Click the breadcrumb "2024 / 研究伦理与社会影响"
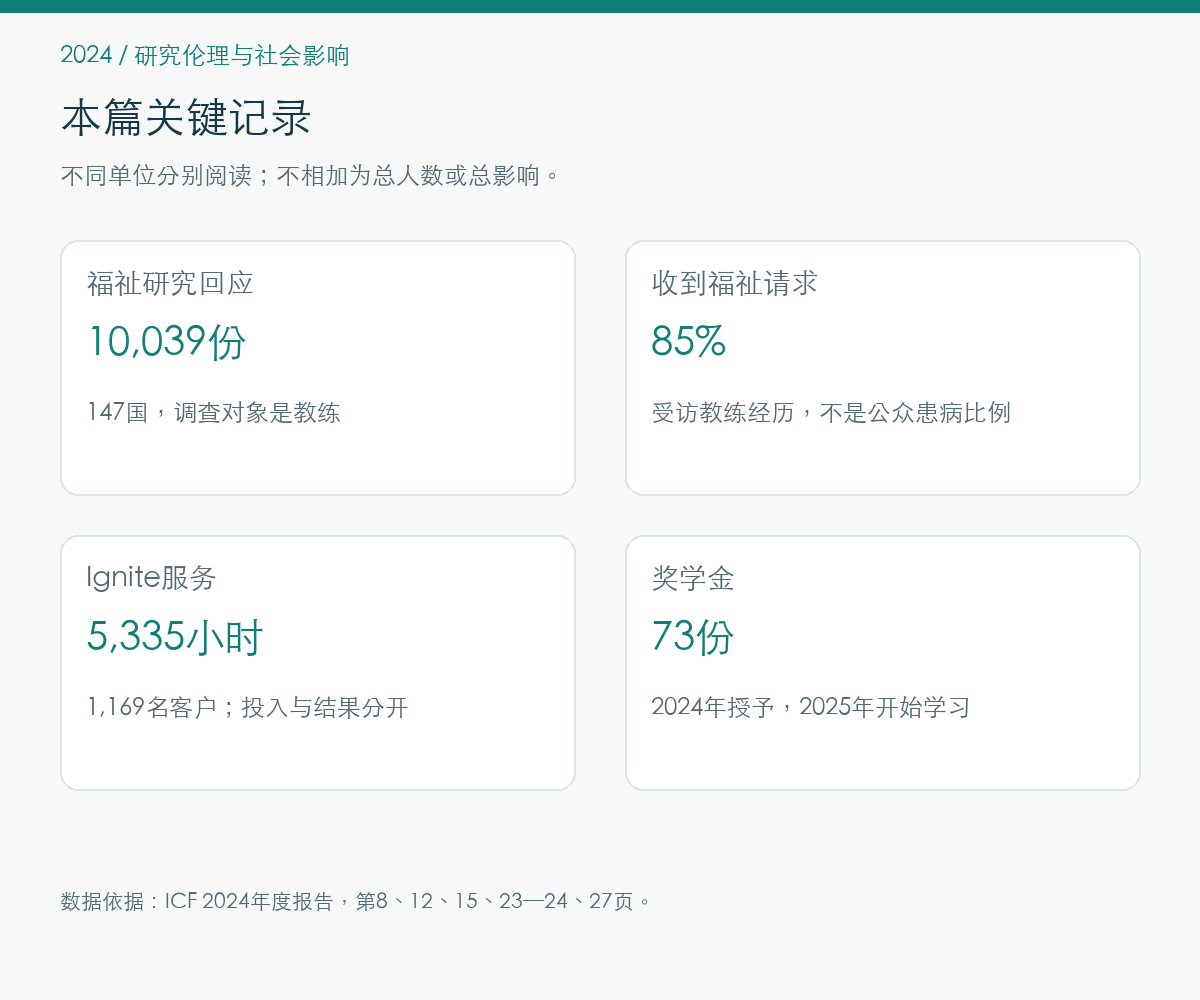Viewport: 1200px width, 1000px height. [205, 55]
